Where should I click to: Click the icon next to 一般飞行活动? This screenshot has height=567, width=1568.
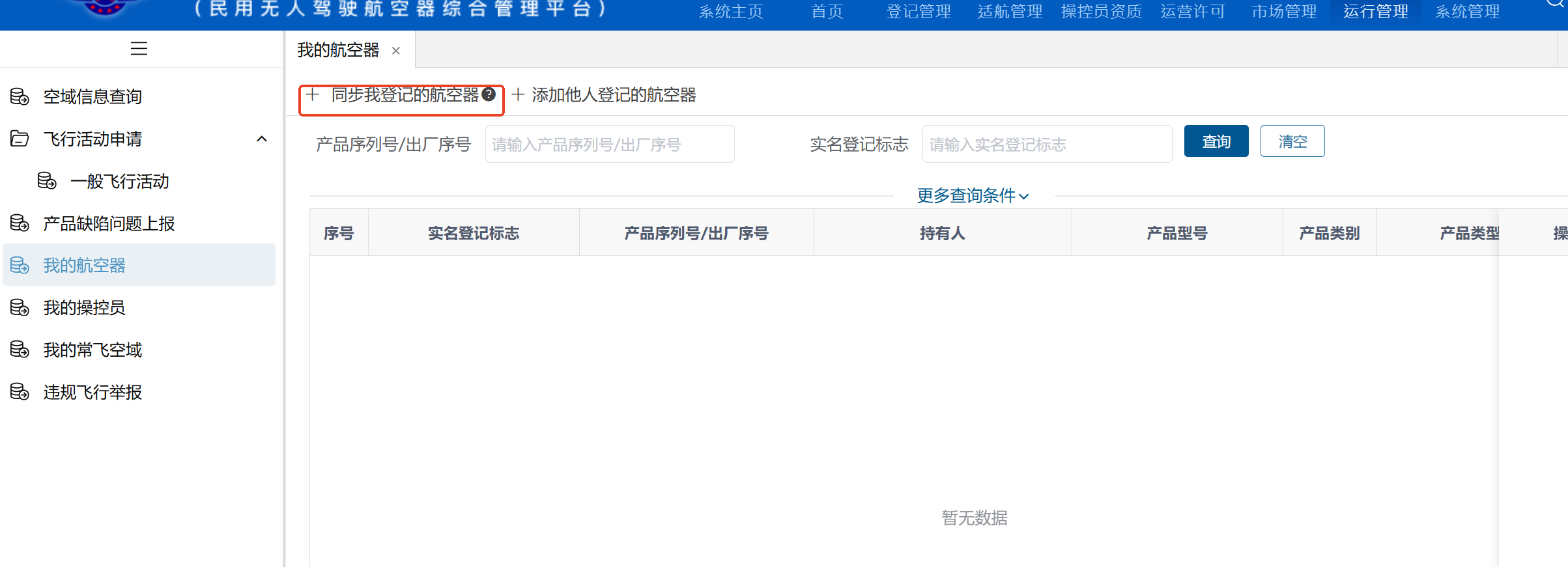tap(47, 181)
